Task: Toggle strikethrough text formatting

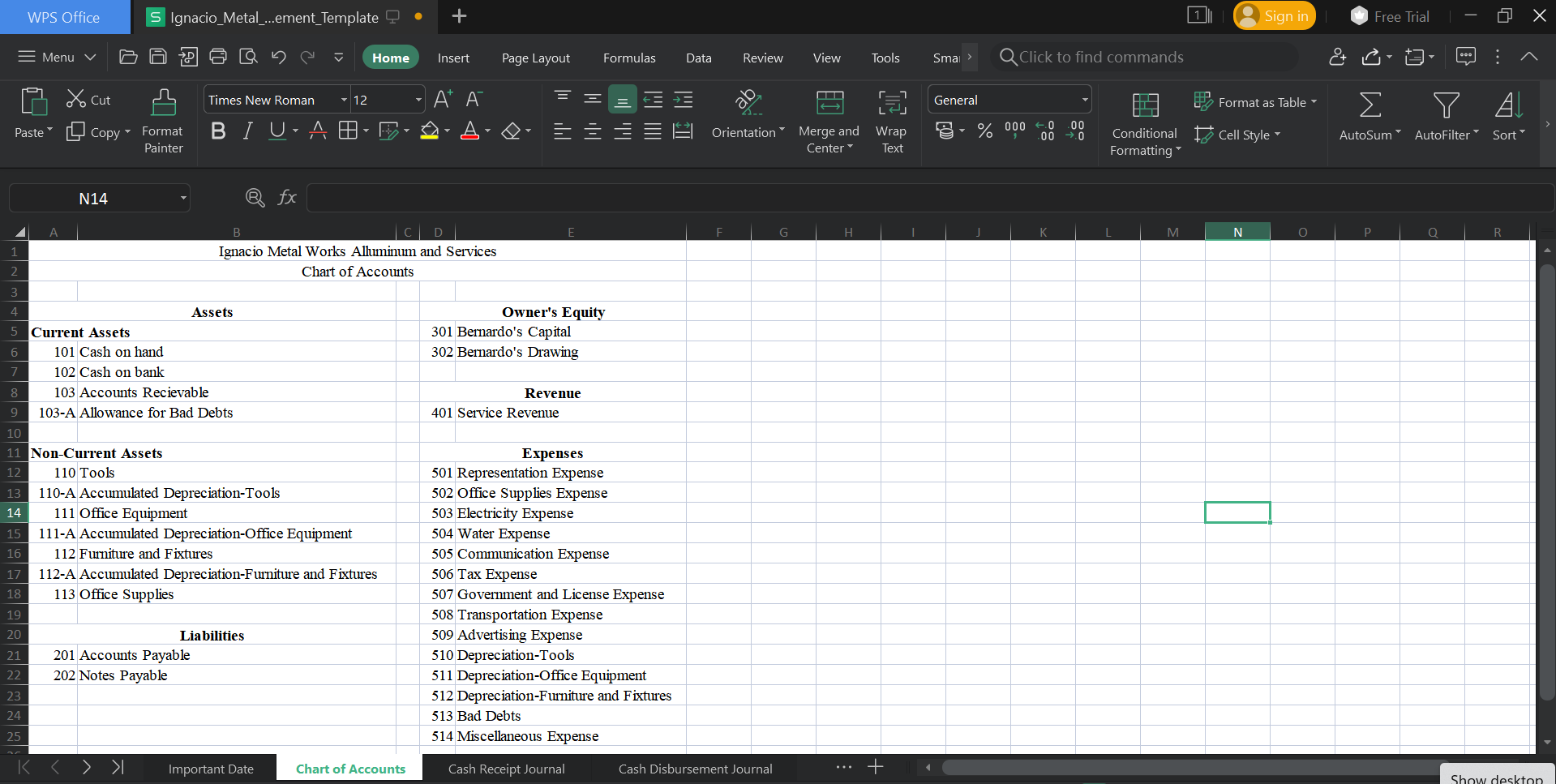Action: [x=318, y=131]
